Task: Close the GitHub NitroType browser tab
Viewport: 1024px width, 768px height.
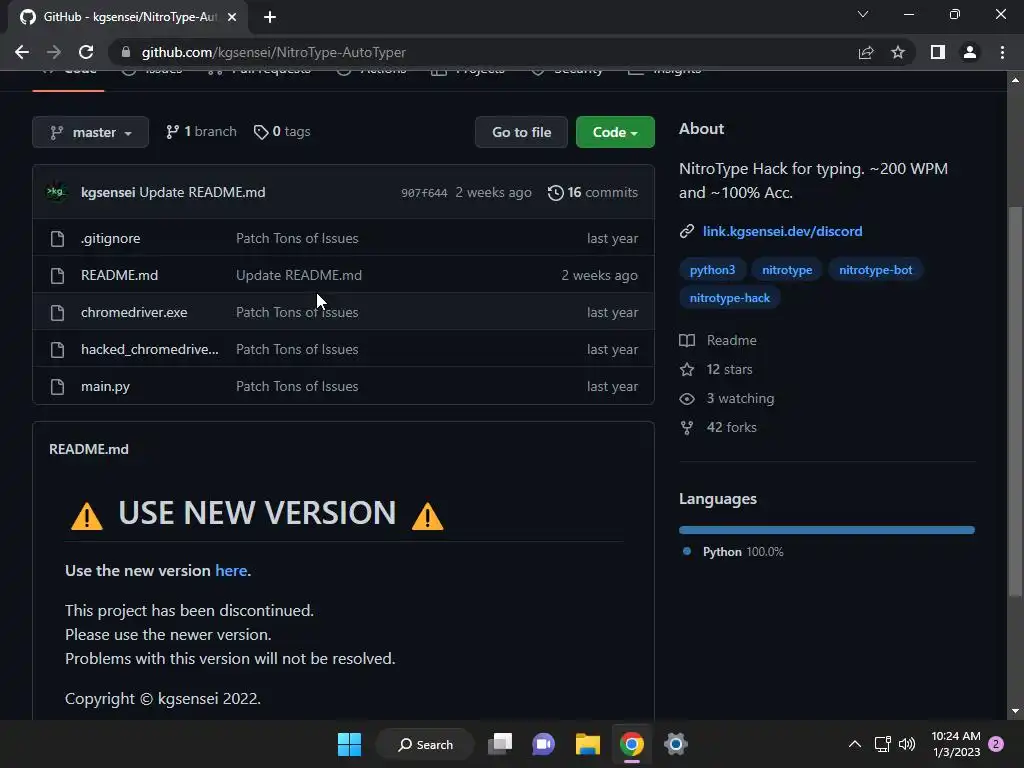Action: pos(232,17)
